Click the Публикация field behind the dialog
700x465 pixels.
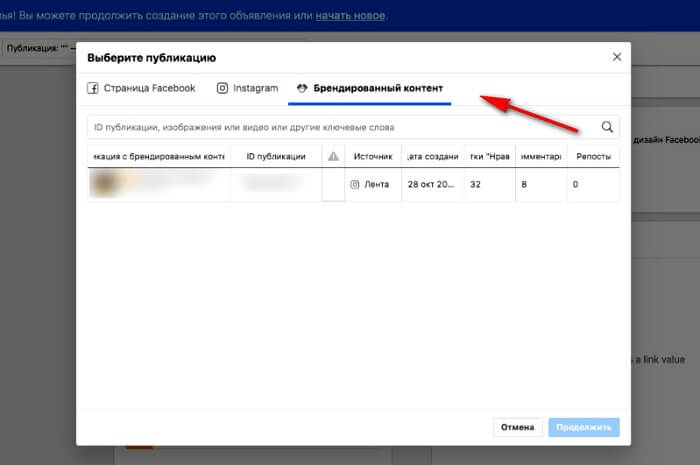(40, 47)
